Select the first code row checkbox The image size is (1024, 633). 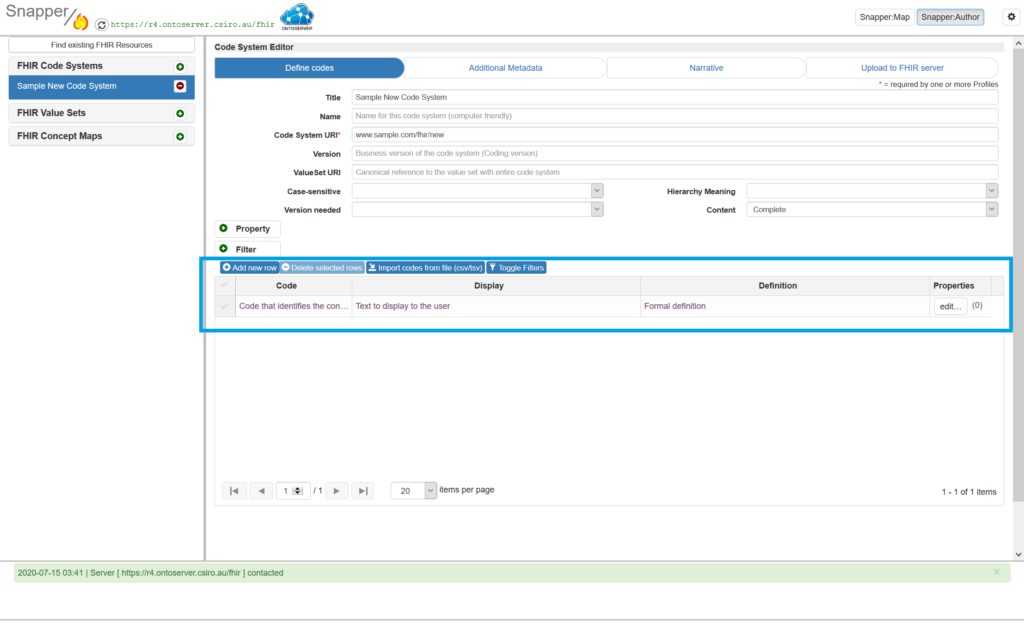click(225, 306)
